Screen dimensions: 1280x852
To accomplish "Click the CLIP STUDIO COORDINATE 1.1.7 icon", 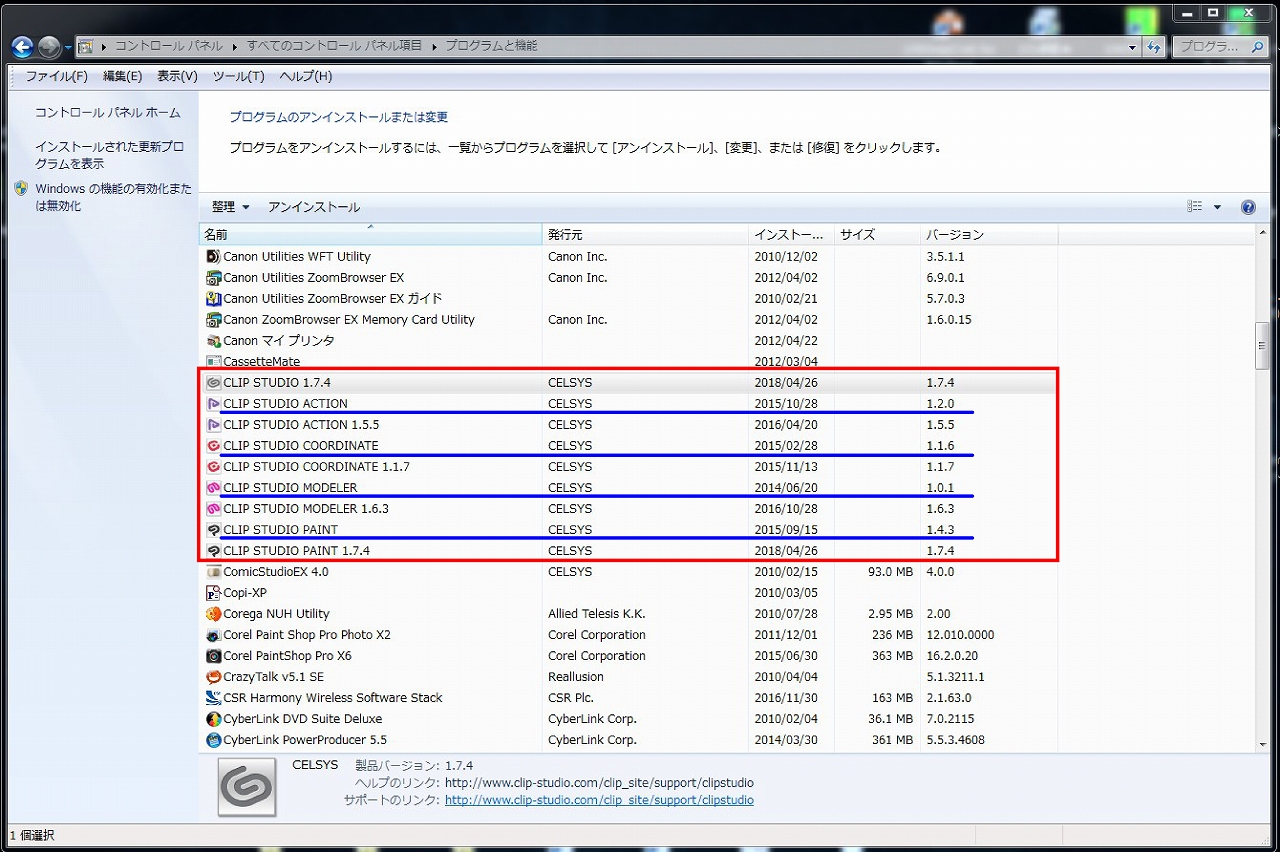I will point(213,467).
